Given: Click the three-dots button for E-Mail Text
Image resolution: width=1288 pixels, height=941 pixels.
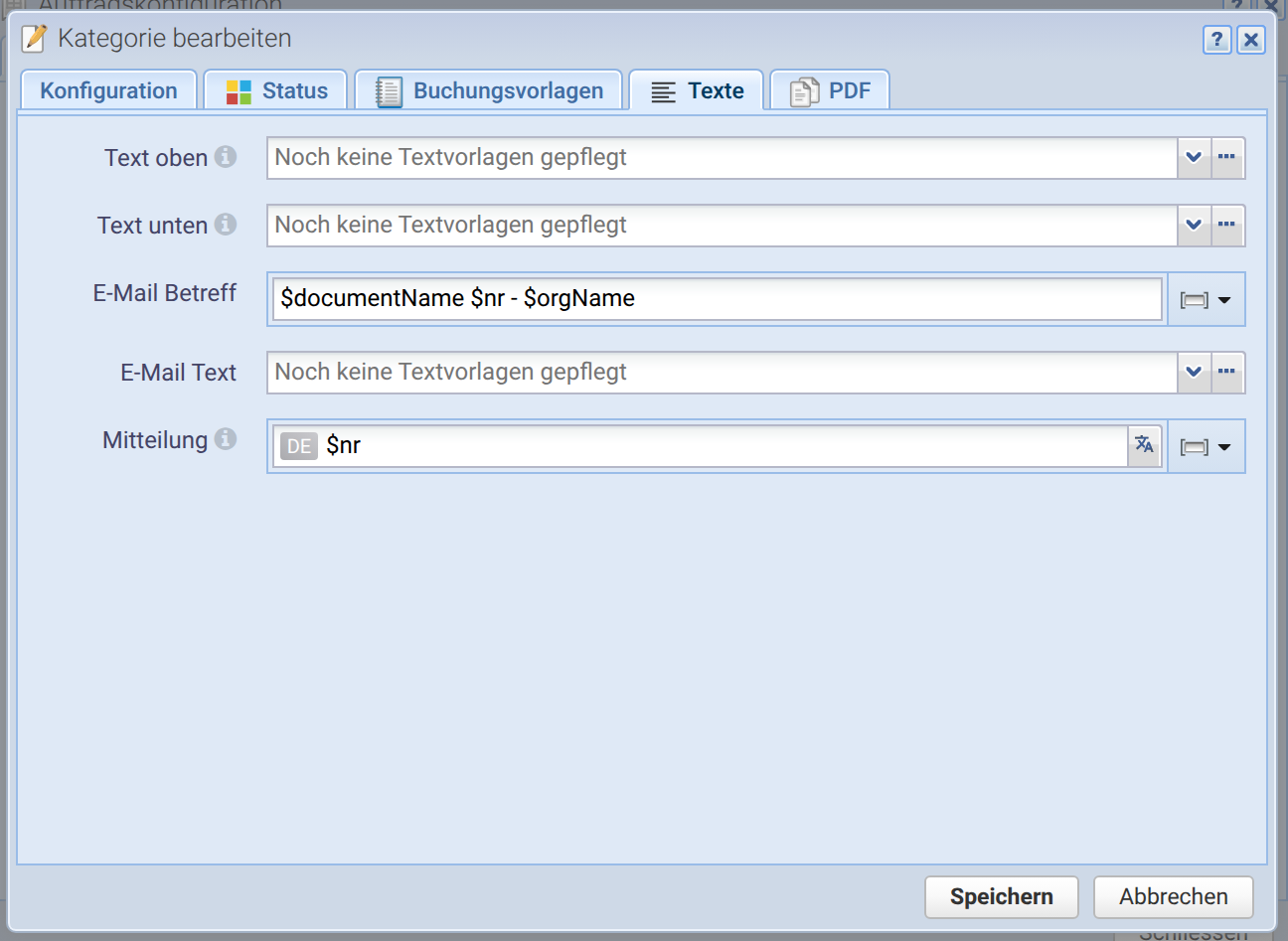Looking at the screenshot, I should [x=1227, y=372].
